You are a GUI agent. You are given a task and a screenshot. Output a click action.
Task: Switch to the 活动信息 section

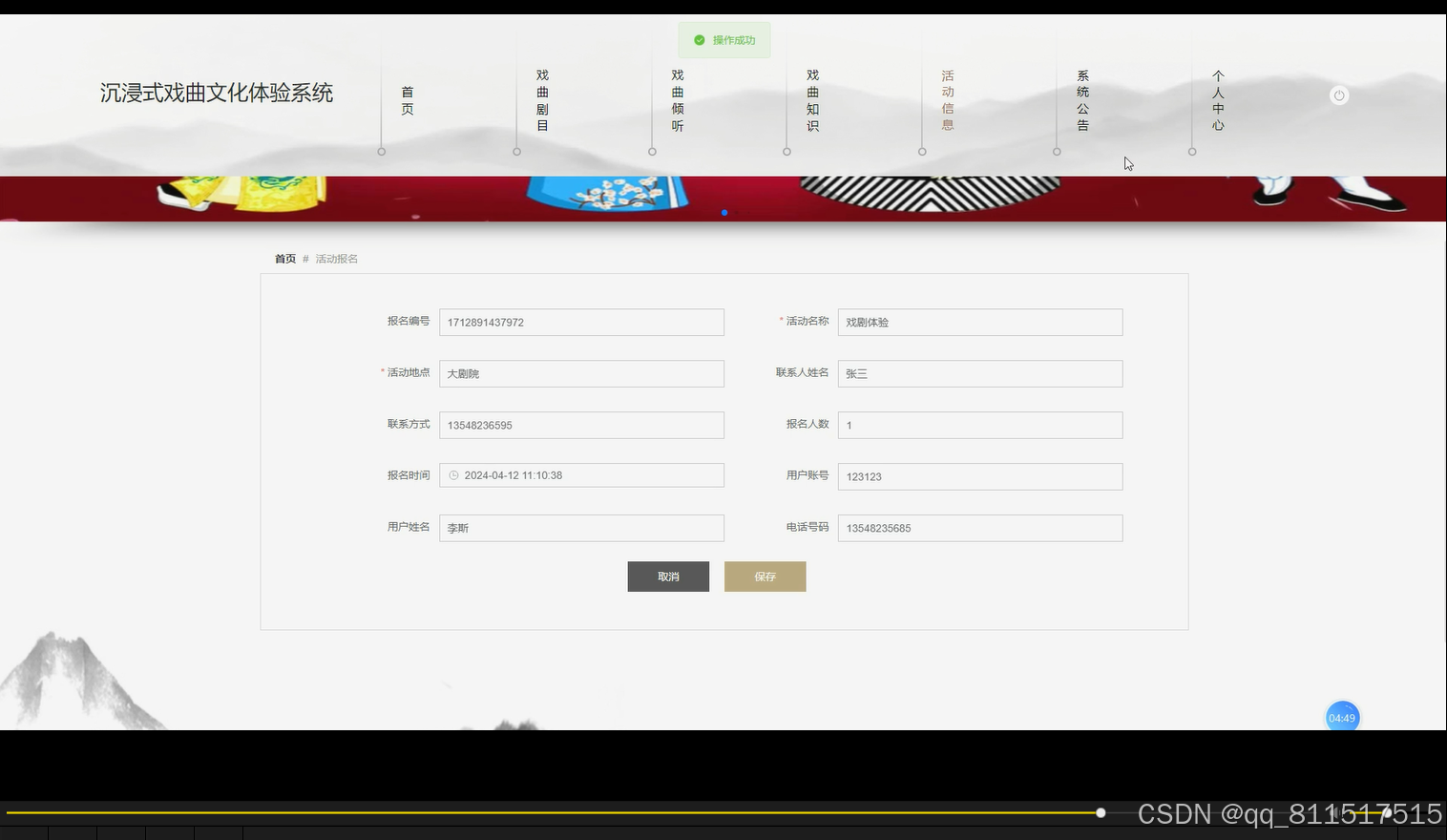pyautogui.click(x=946, y=100)
